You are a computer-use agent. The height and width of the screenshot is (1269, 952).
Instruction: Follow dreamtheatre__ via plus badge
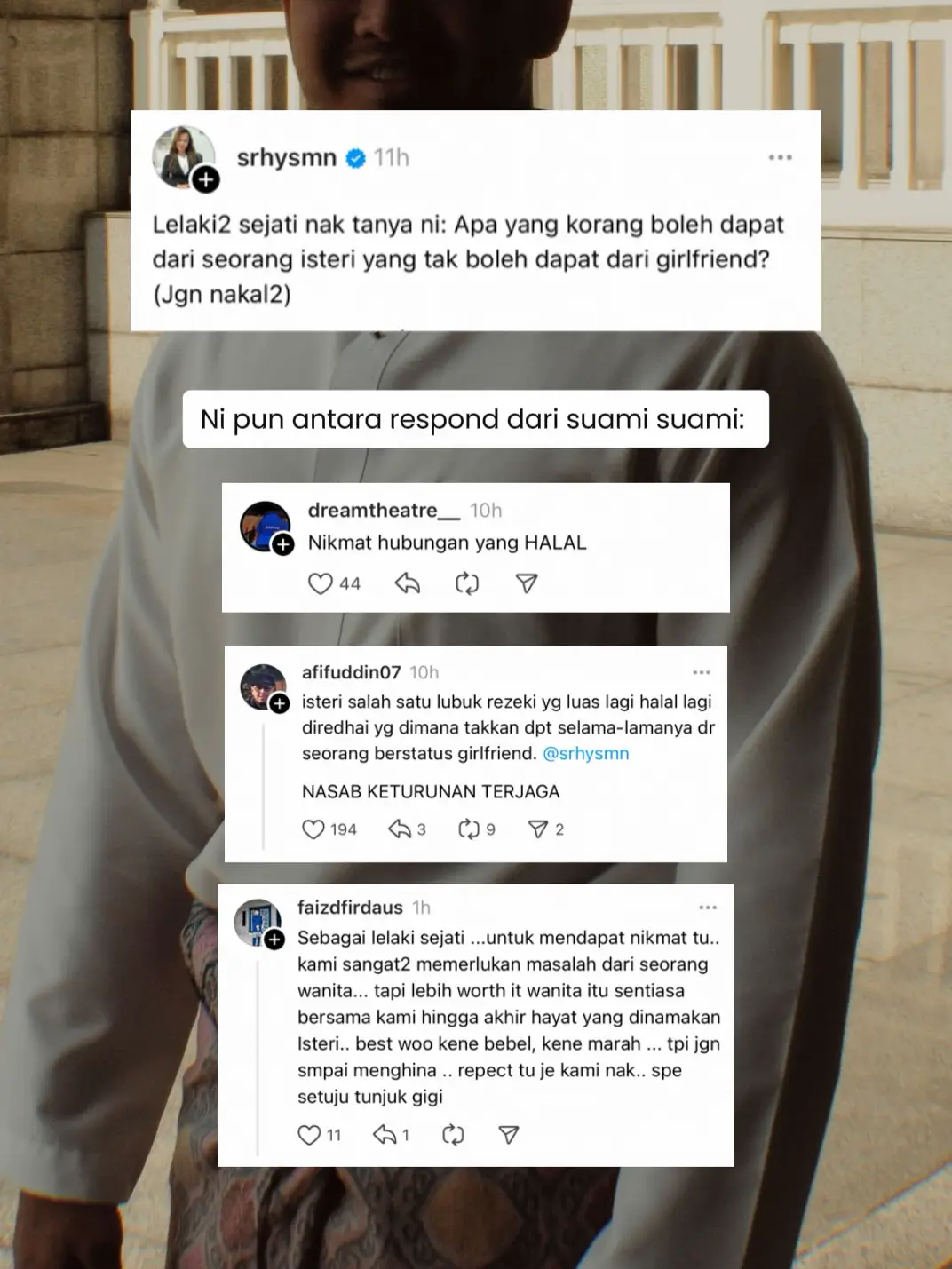tap(282, 545)
